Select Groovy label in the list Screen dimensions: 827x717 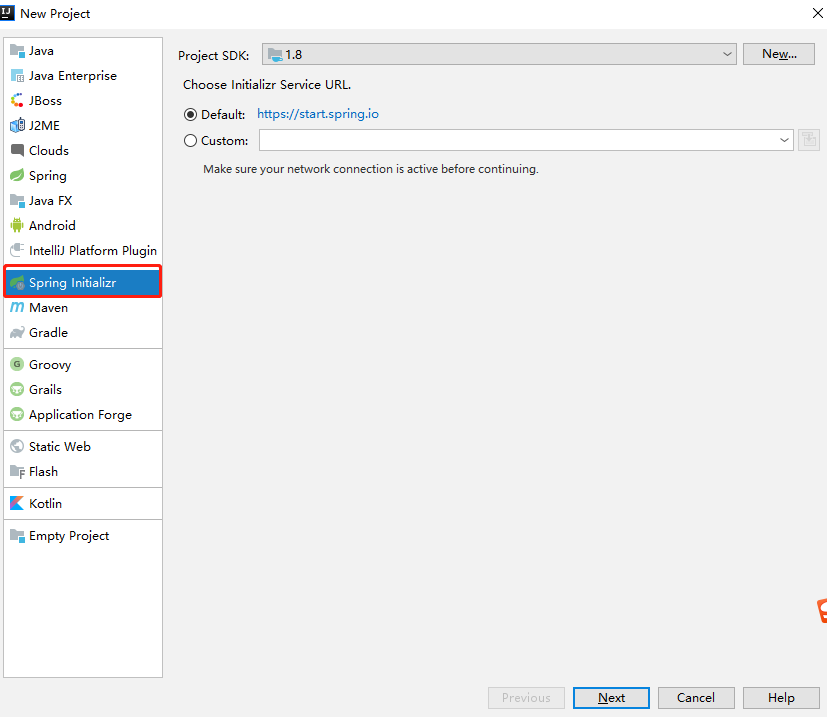(x=50, y=365)
